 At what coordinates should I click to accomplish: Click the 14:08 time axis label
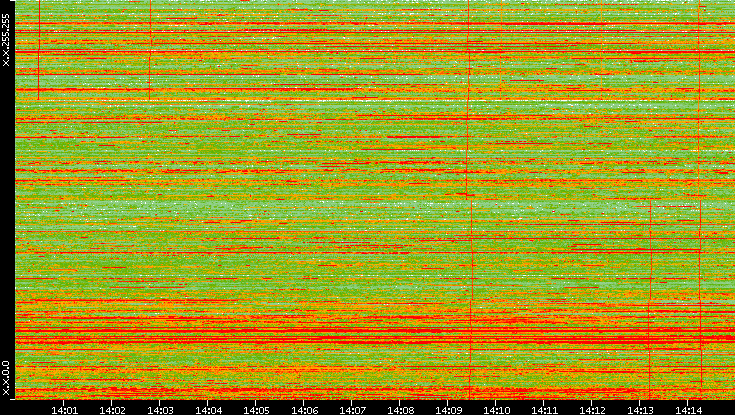click(x=400, y=410)
